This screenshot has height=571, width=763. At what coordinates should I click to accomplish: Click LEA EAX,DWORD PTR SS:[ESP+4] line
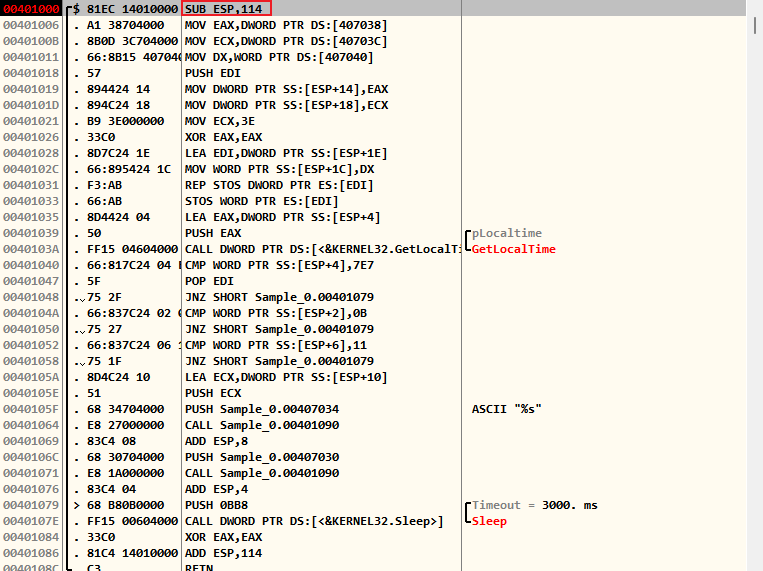(x=282, y=217)
